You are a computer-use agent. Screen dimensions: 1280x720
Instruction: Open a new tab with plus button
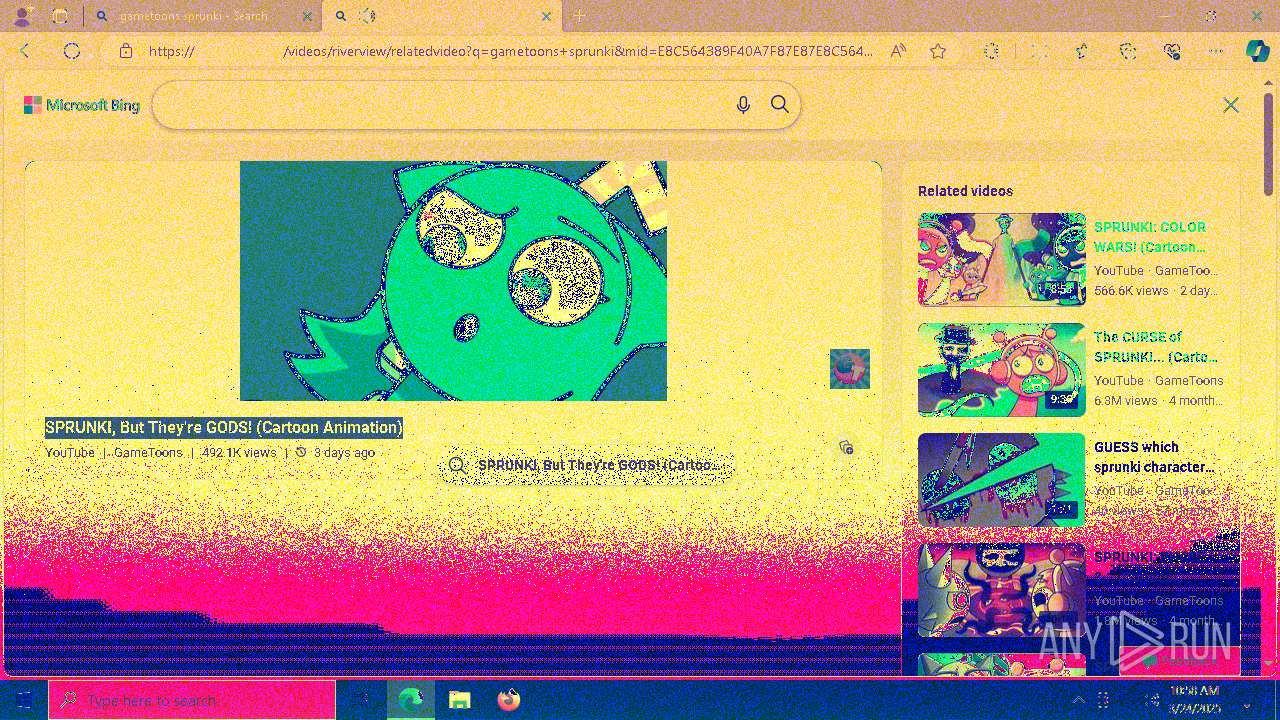click(x=579, y=16)
